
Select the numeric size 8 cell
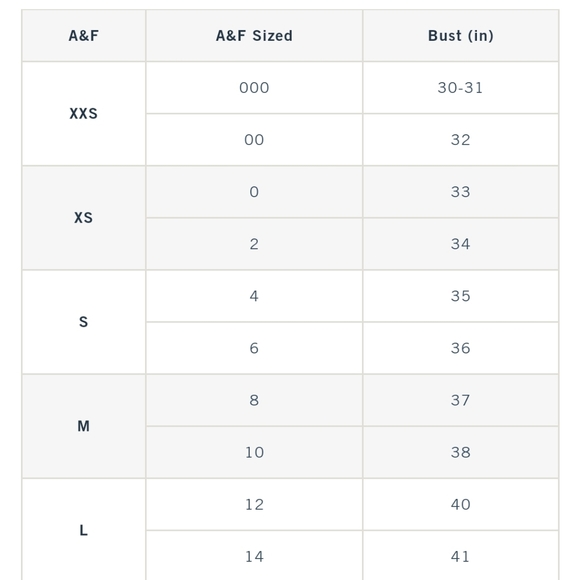click(254, 400)
